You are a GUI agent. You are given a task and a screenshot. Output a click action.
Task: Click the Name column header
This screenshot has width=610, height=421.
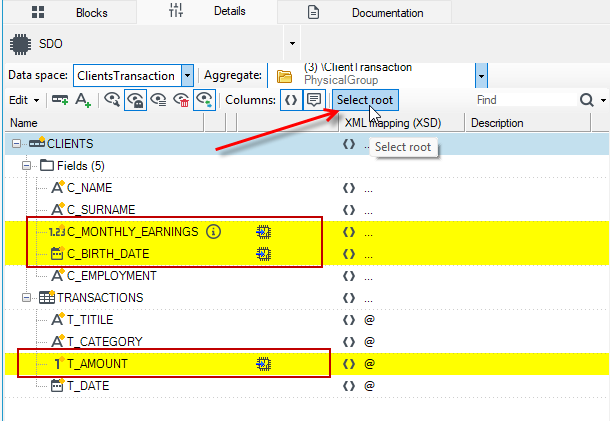click(104, 123)
